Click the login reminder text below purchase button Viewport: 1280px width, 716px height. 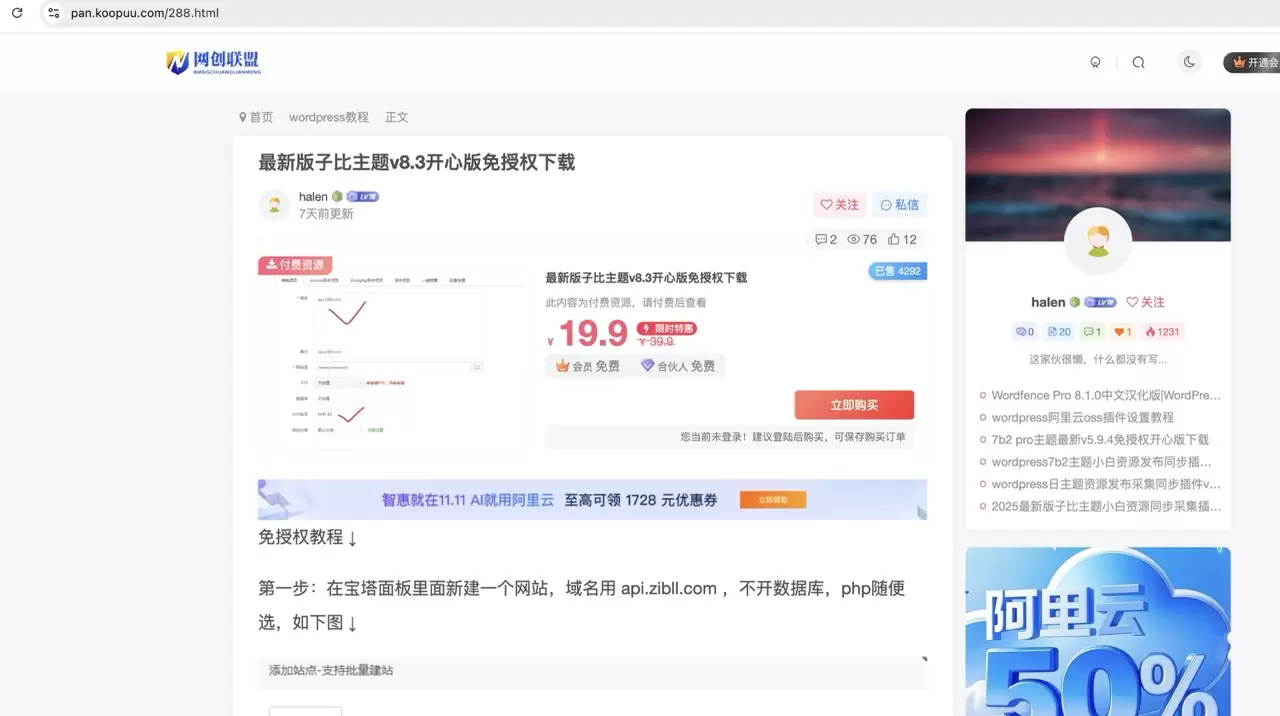coord(793,437)
